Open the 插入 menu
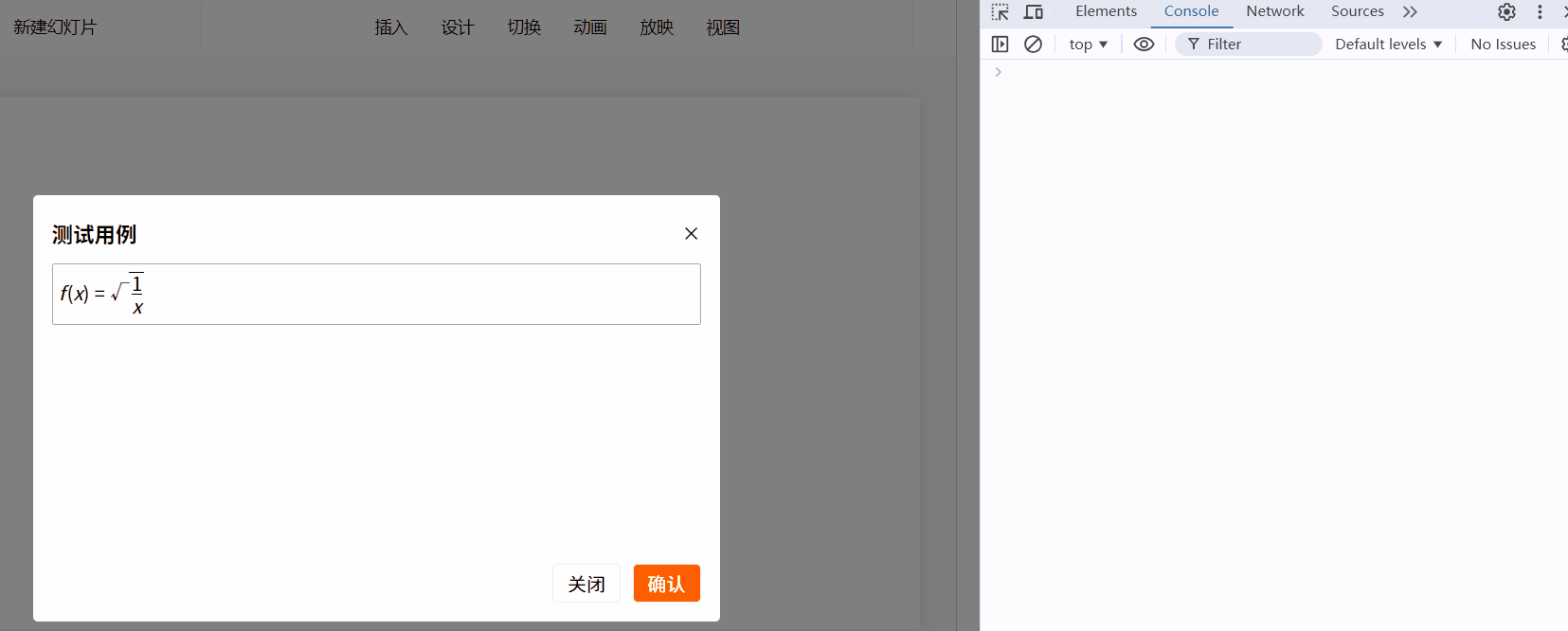The width and height of the screenshot is (1568, 631). (391, 27)
